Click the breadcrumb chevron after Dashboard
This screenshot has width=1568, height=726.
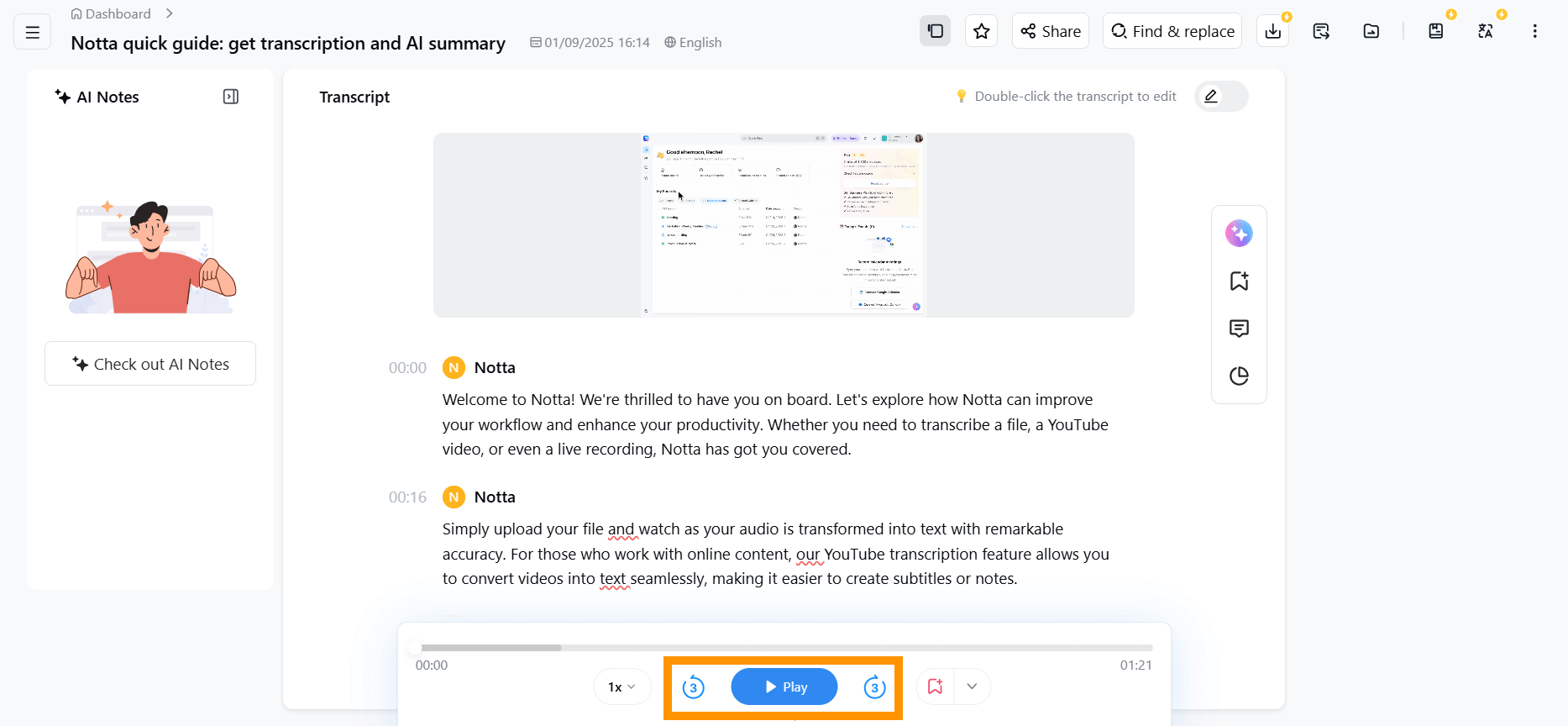[x=169, y=13]
